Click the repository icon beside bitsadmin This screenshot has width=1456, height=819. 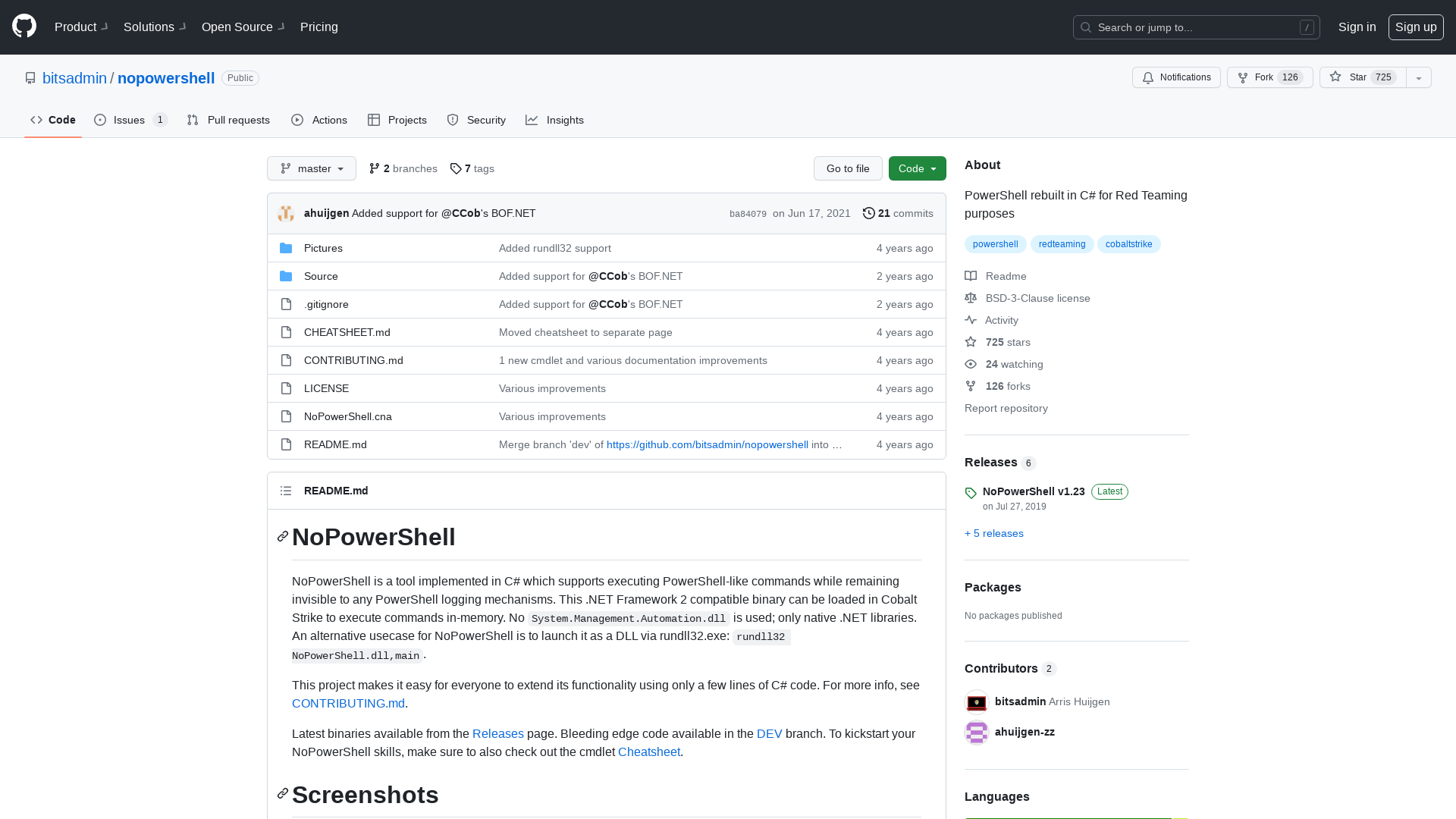pyautogui.click(x=30, y=78)
